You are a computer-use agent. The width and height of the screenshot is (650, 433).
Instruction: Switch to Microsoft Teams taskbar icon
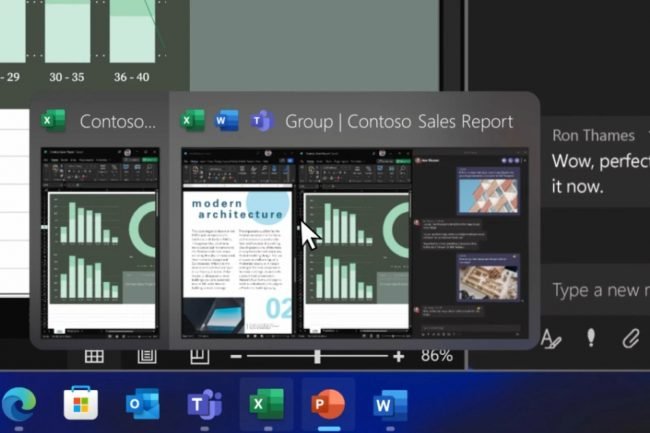coord(204,405)
